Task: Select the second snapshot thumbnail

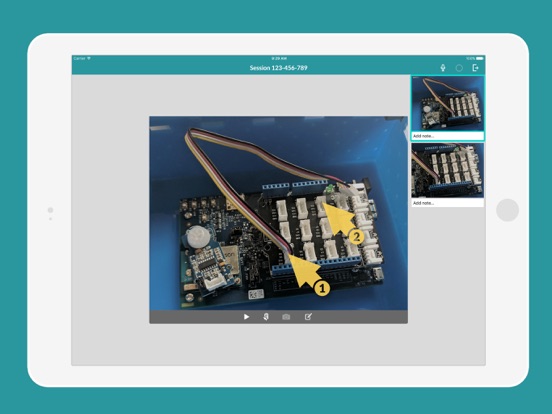Action: point(448,170)
